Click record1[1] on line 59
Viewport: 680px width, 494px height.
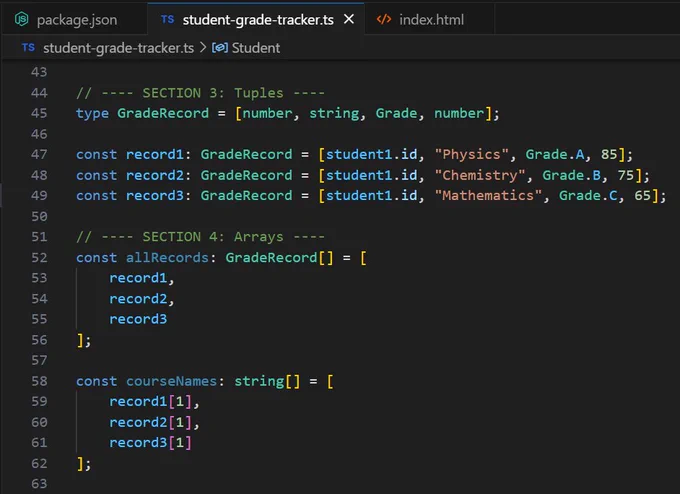click(150, 402)
